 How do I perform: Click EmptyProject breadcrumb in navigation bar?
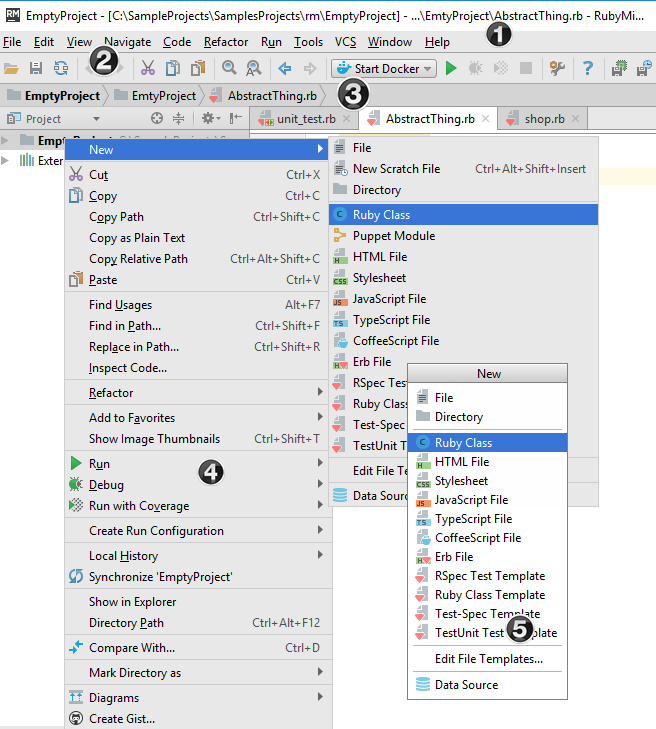53,96
